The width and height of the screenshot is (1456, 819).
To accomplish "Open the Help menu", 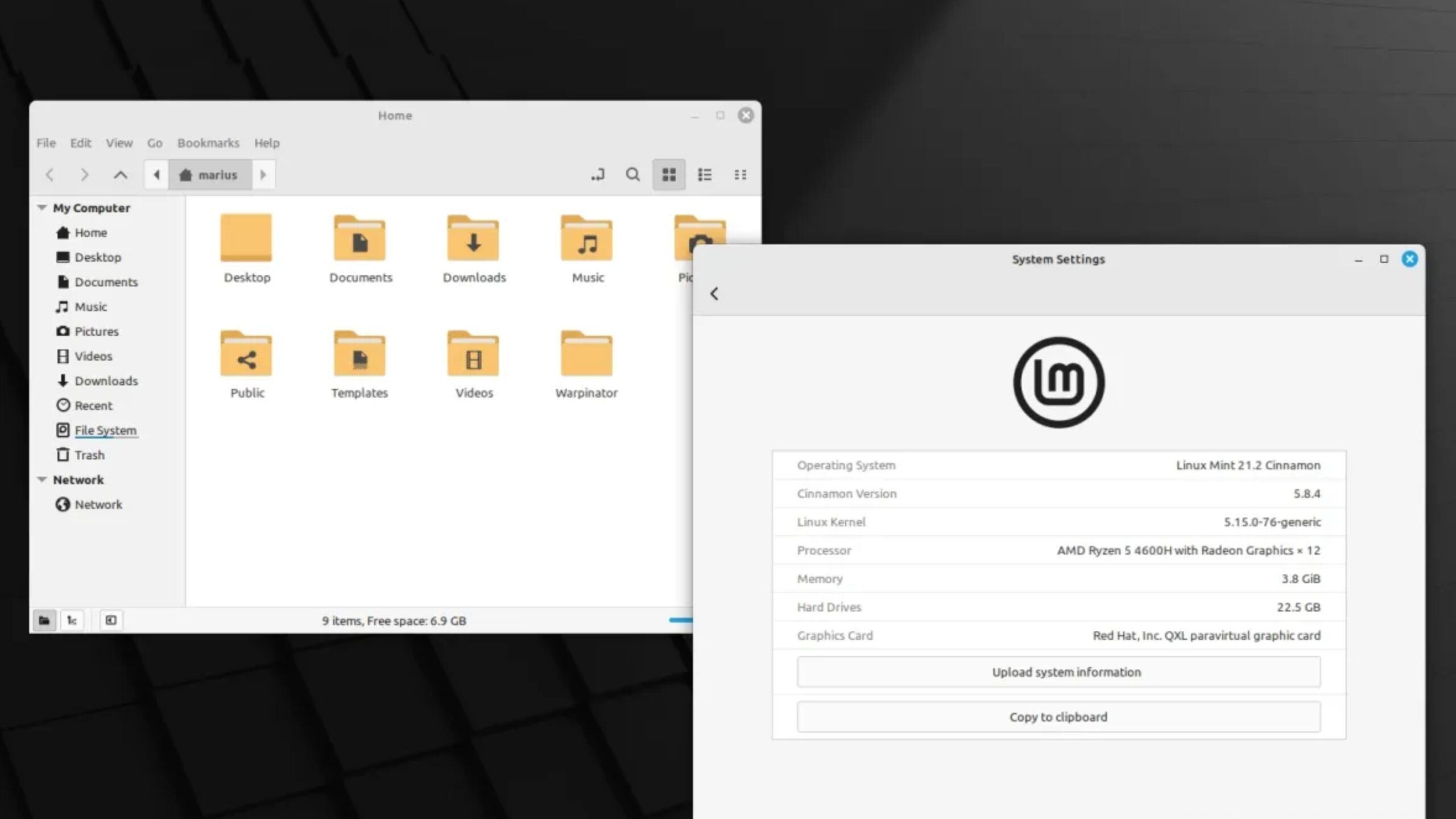I will (267, 143).
